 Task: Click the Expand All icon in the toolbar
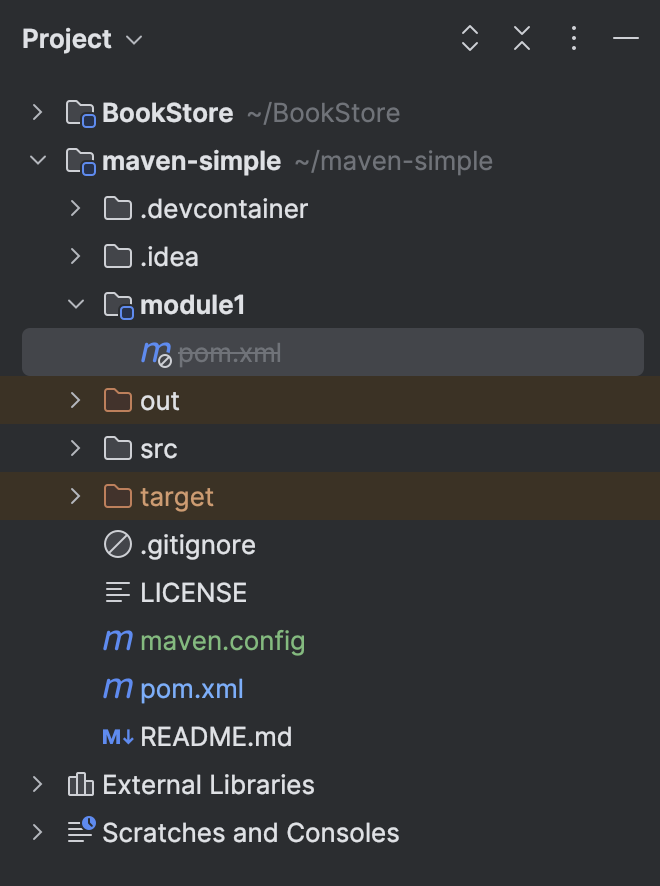[469, 38]
